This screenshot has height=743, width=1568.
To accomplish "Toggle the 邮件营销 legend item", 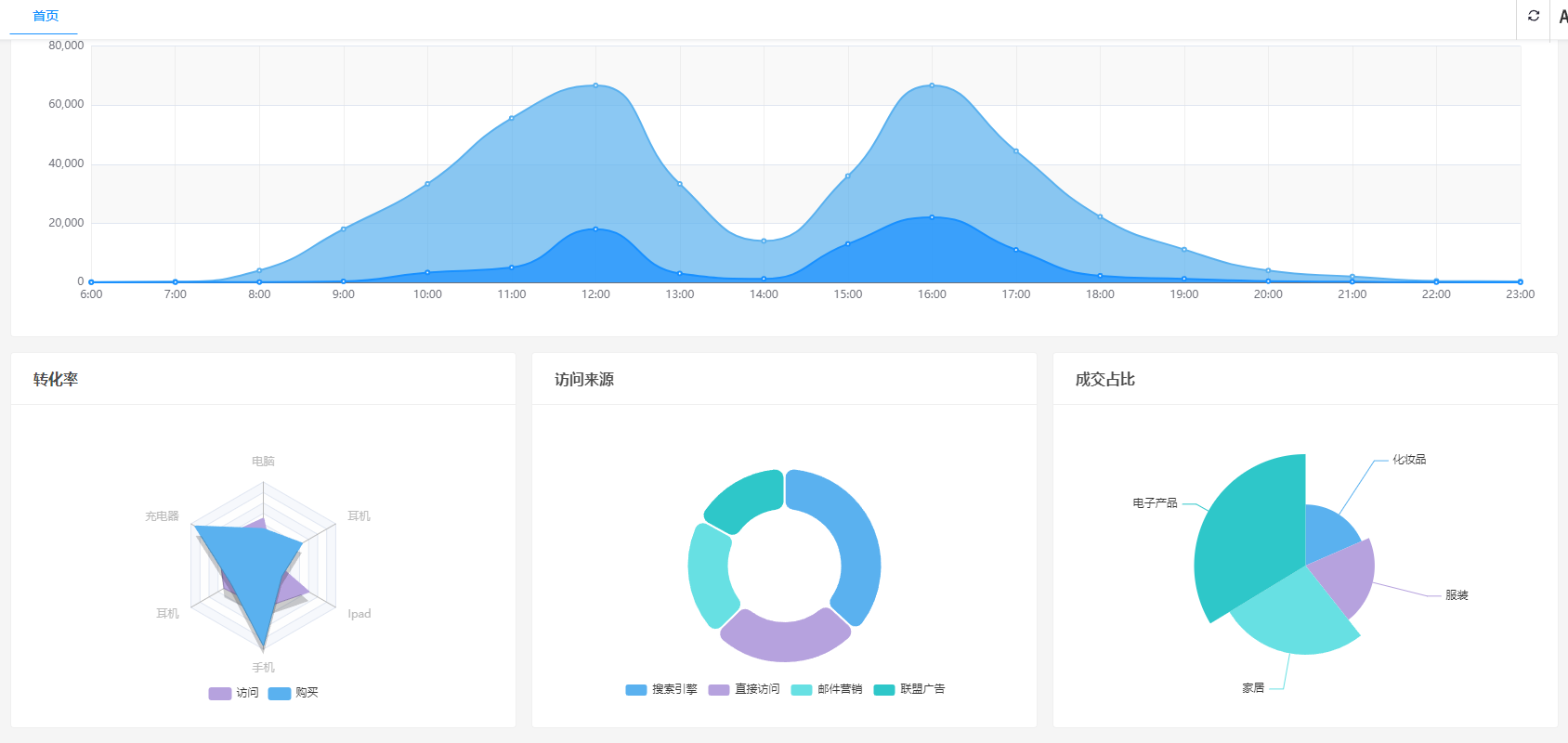I will [827, 689].
